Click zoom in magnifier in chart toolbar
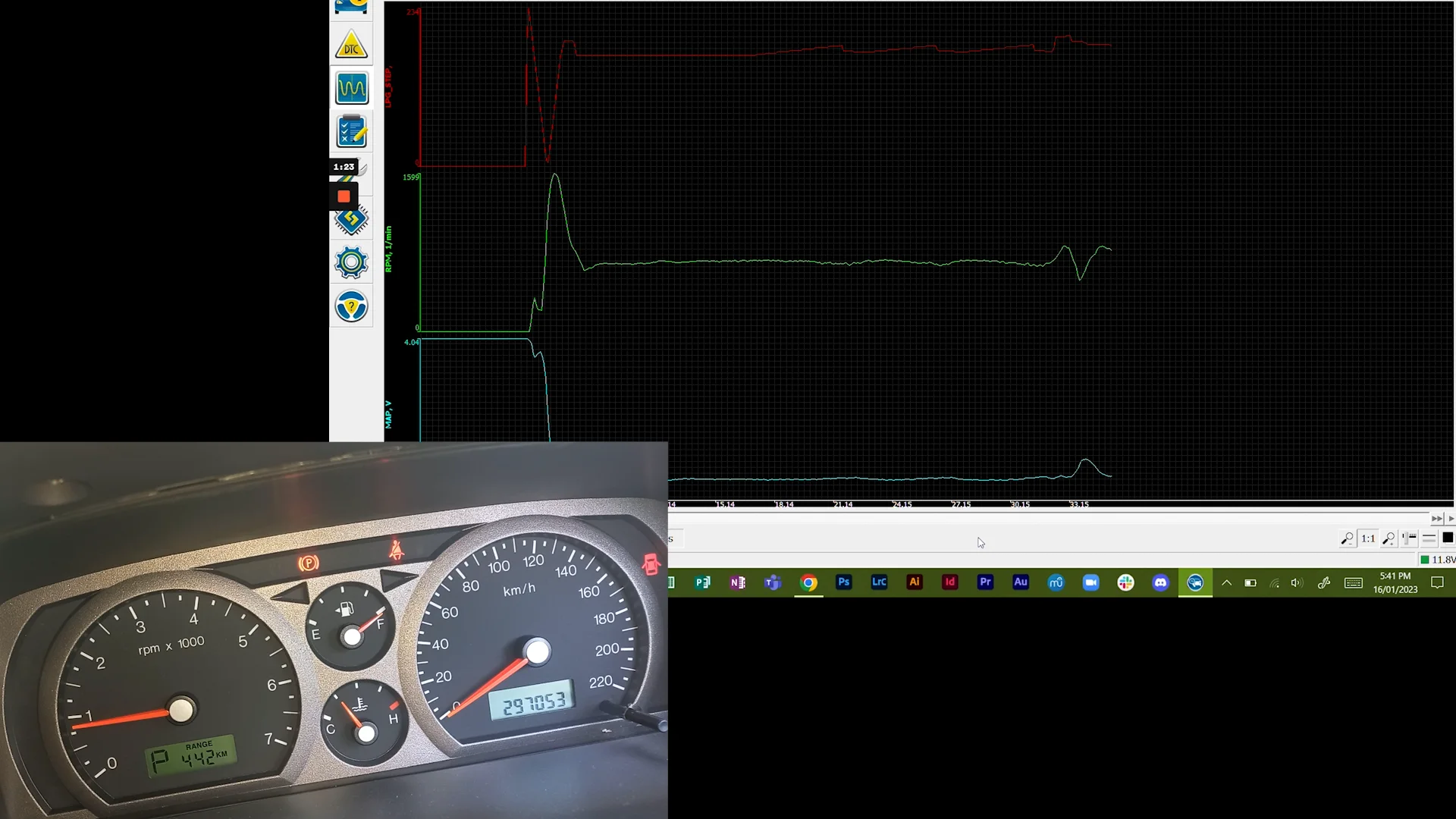The height and width of the screenshot is (819, 1456). [x=1388, y=538]
